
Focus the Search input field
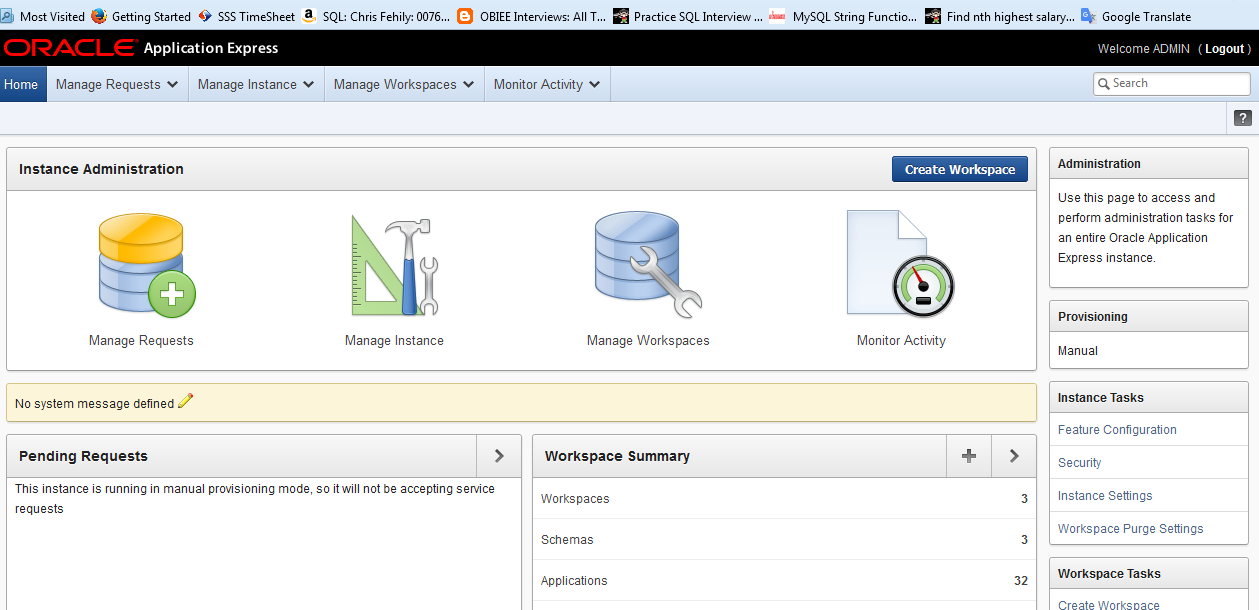click(x=1171, y=84)
